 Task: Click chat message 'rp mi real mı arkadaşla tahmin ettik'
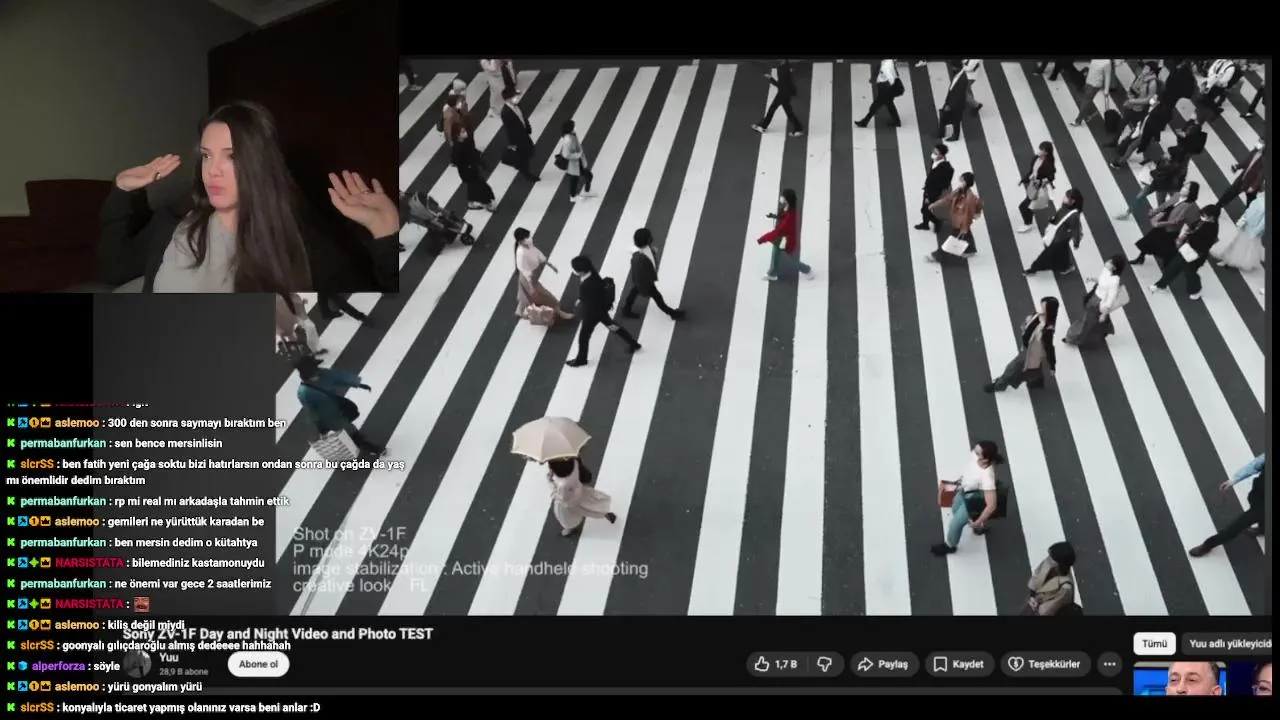[x=201, y=502]
